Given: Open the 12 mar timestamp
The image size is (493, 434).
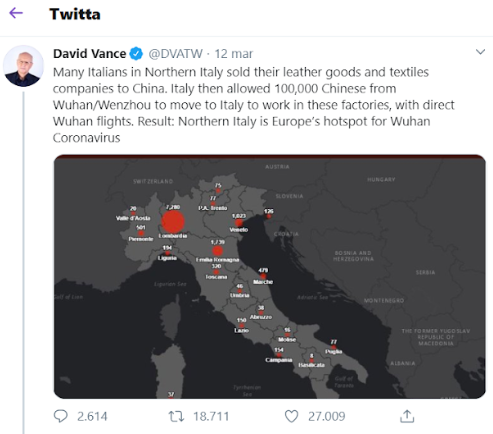Looking at the screenshot, I should tap(234, 54).
